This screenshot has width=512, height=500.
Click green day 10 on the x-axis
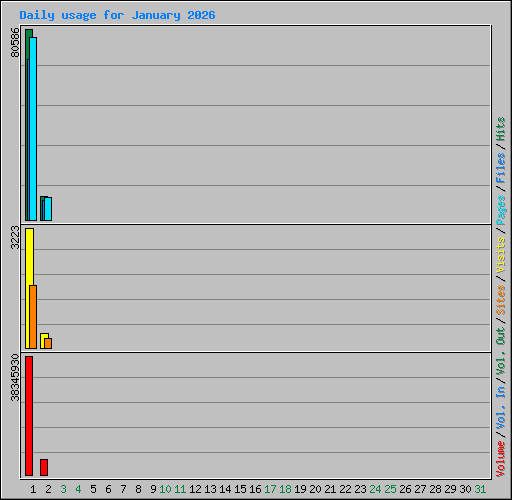(x=165, y=489)
